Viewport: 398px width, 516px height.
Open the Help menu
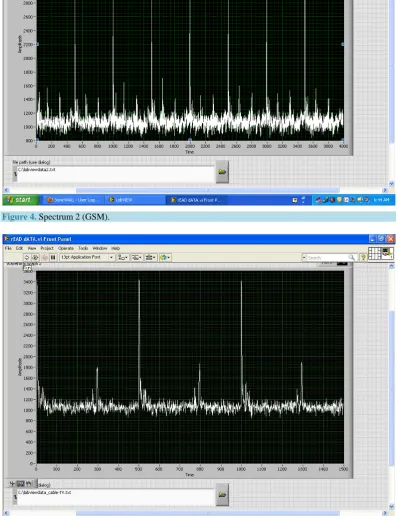pyautogui.click(x=115, y=248)
